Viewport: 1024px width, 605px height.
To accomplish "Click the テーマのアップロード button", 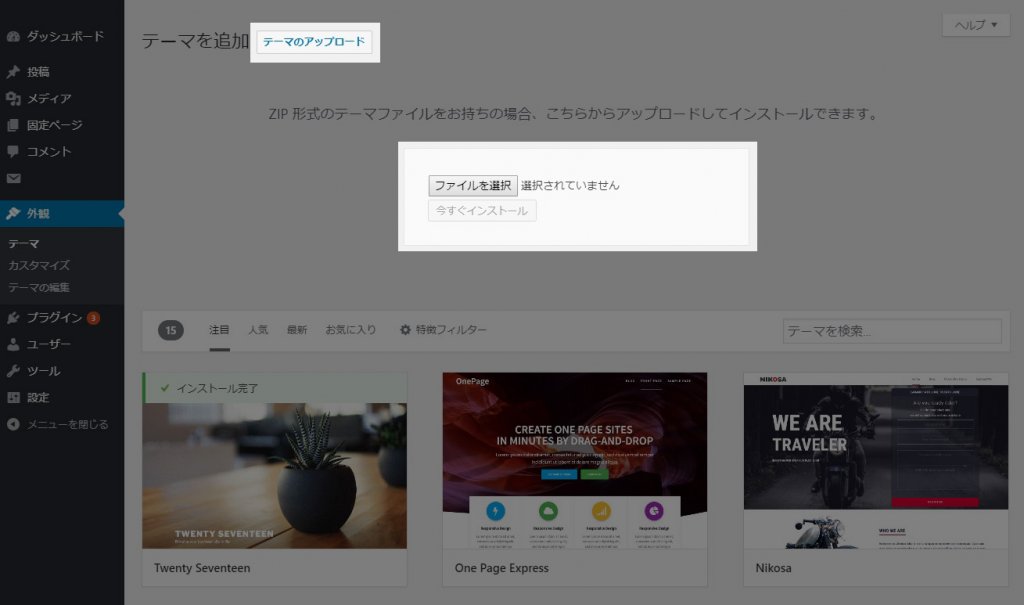I will 315,43.
